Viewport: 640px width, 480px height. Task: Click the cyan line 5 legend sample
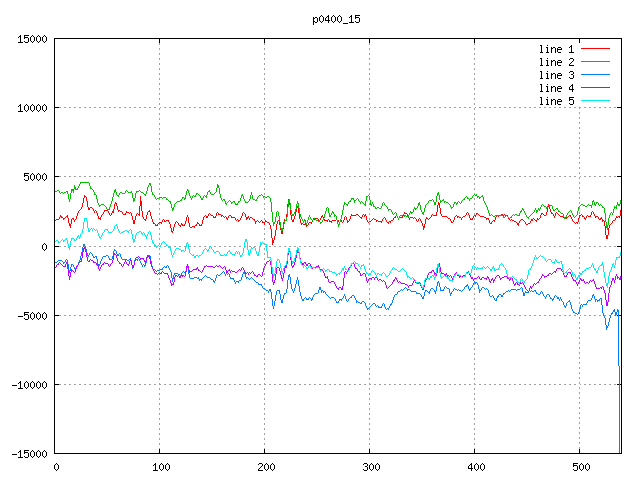(x=595, y=101)
